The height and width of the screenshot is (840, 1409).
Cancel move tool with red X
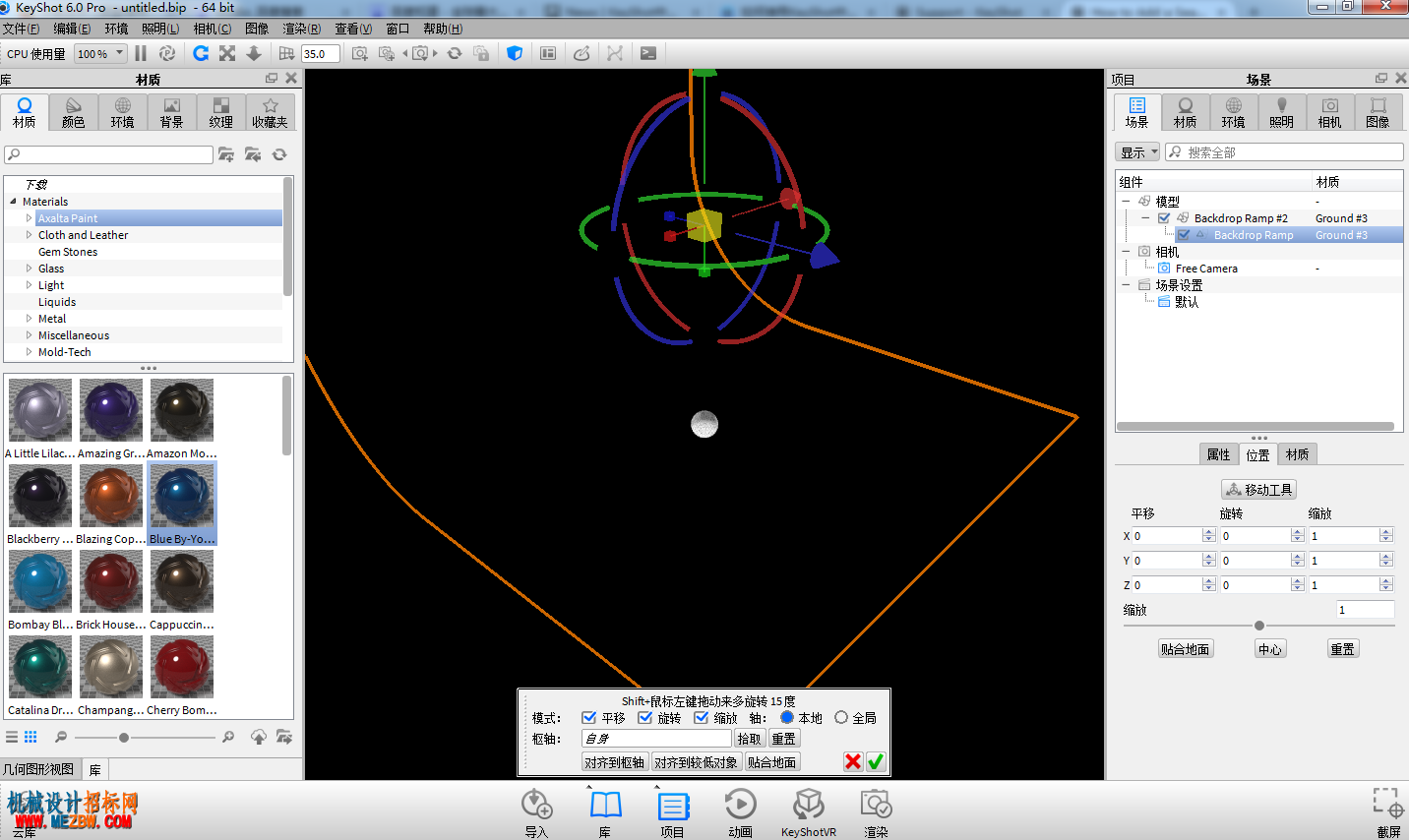pyautogui.click(x=853, y=761)
